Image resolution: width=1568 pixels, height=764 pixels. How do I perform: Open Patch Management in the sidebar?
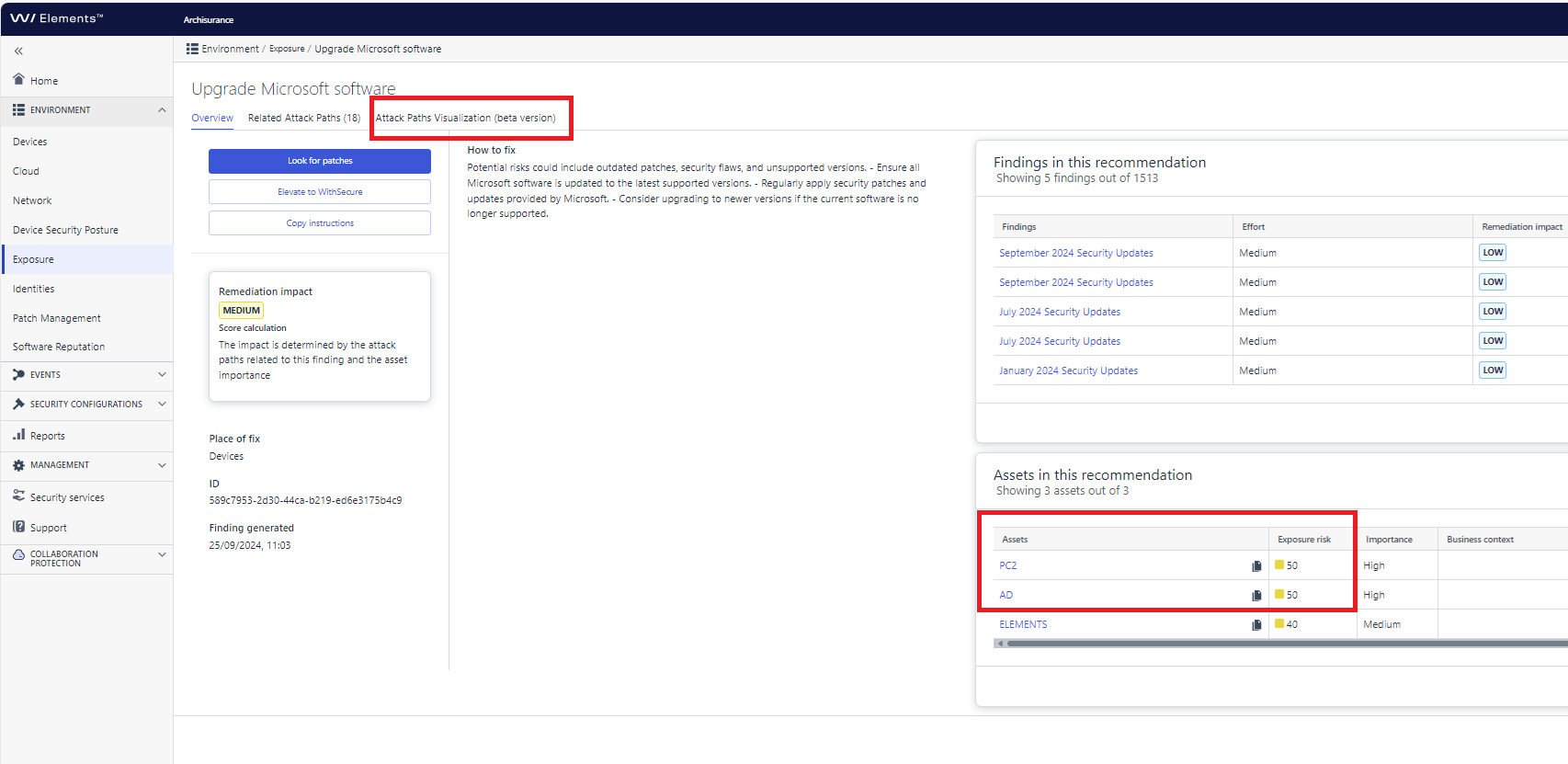57,318
